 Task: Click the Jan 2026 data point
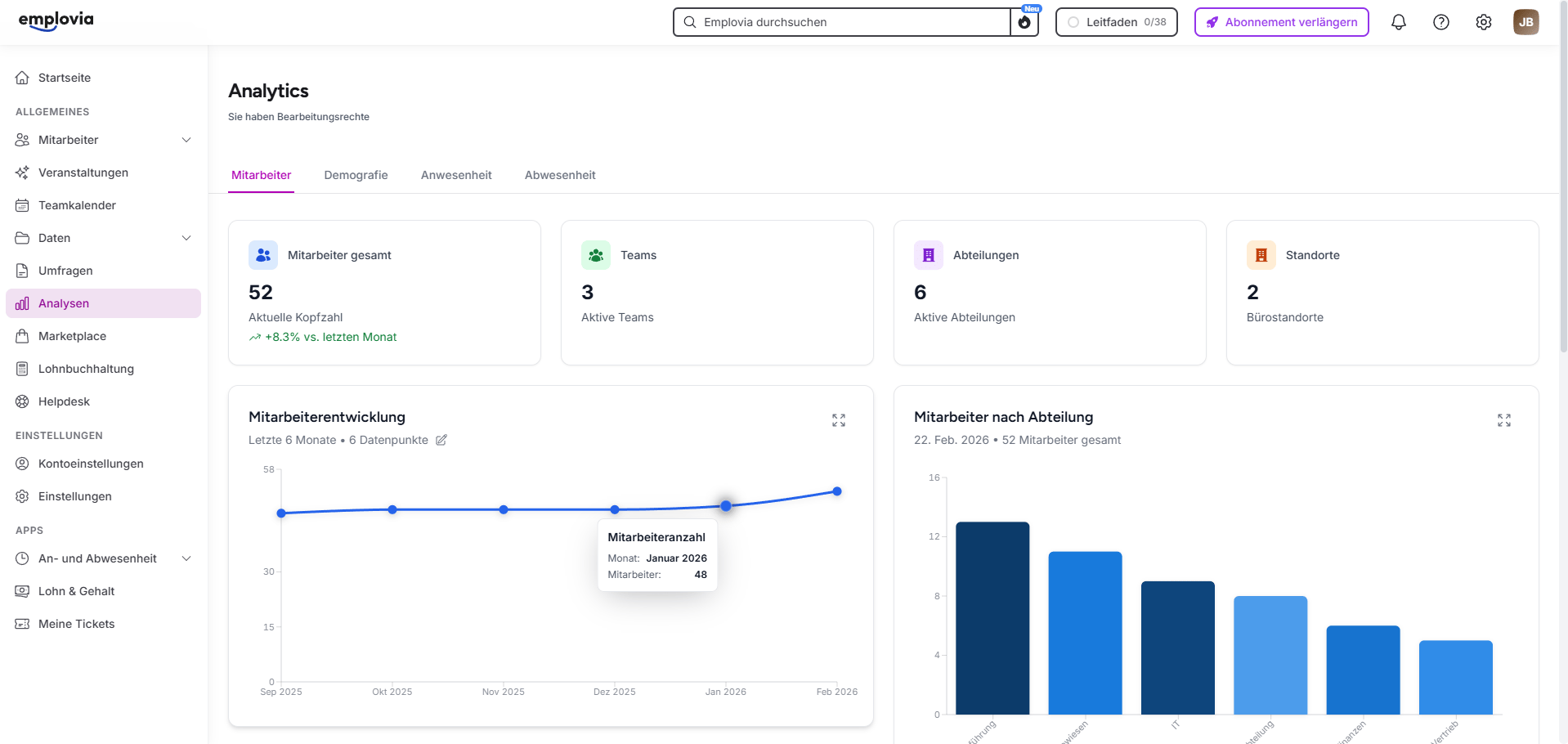point(726,506)
